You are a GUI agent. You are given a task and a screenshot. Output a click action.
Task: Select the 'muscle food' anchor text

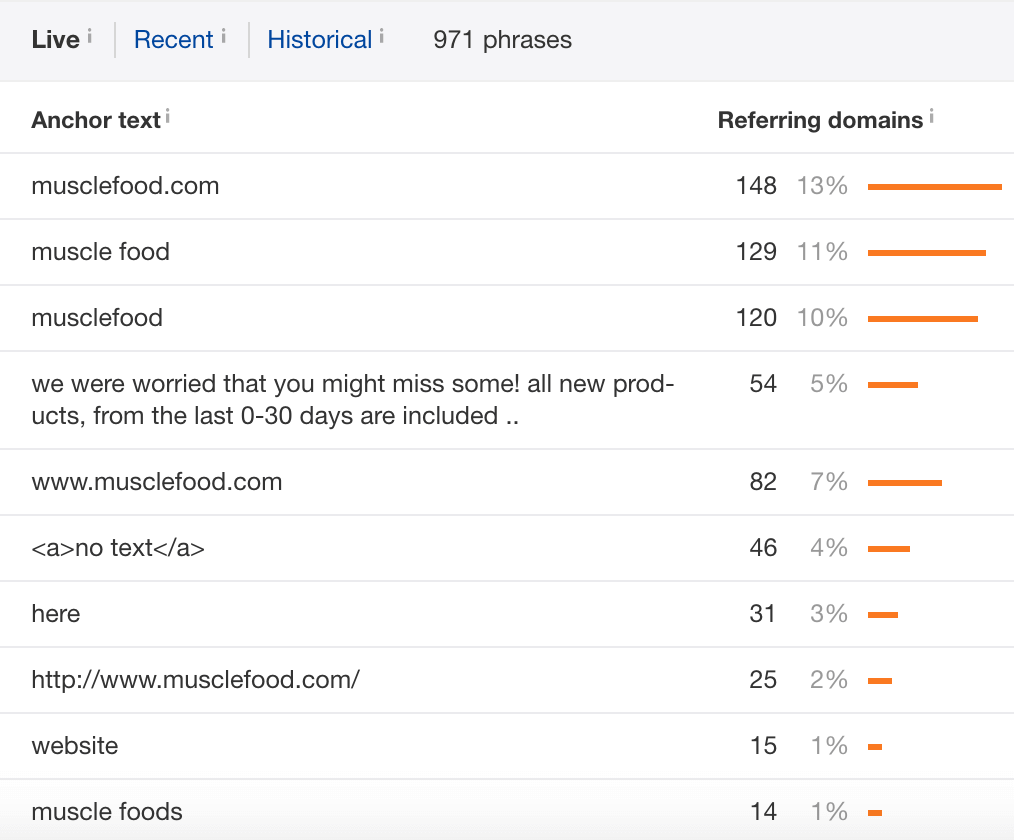point(100,252)
